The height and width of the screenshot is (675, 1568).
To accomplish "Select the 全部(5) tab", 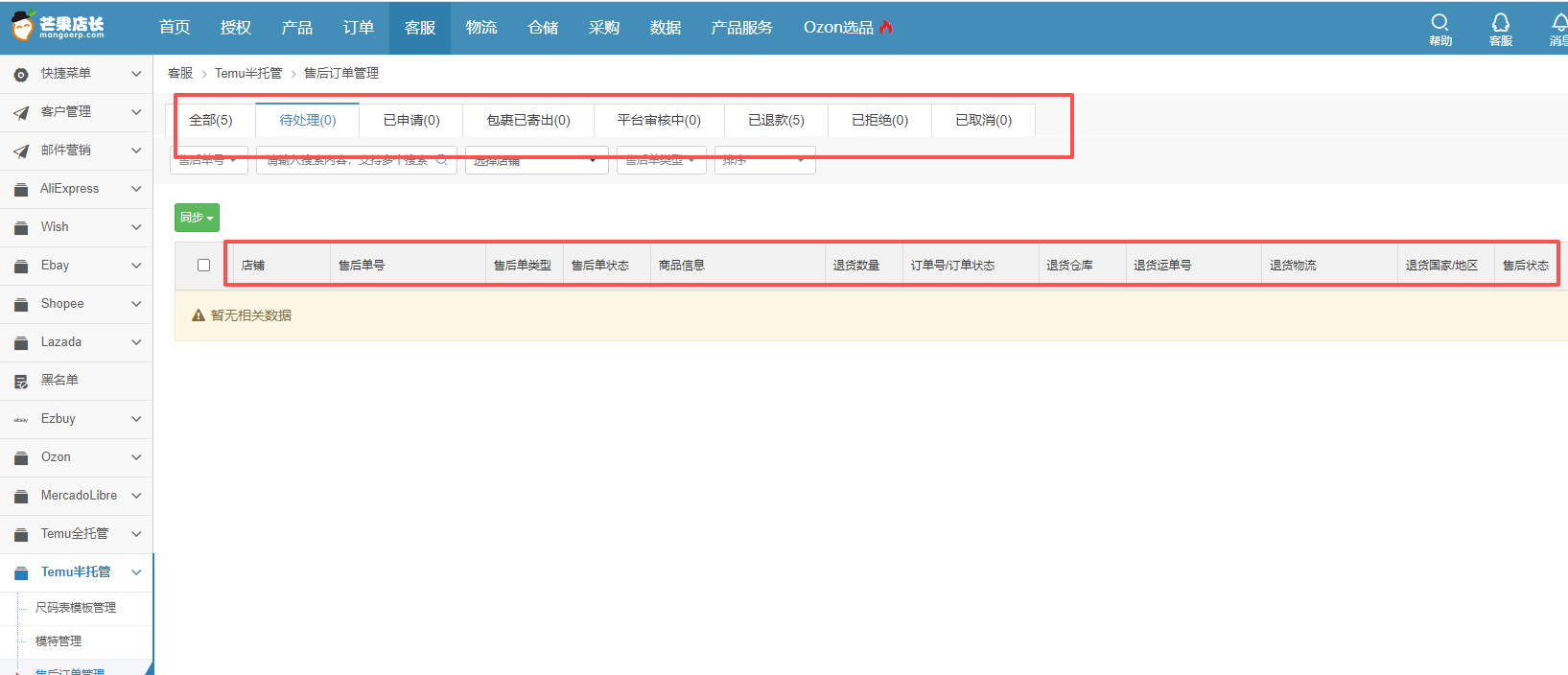I will pyautogui.click(x=211, y=120).
